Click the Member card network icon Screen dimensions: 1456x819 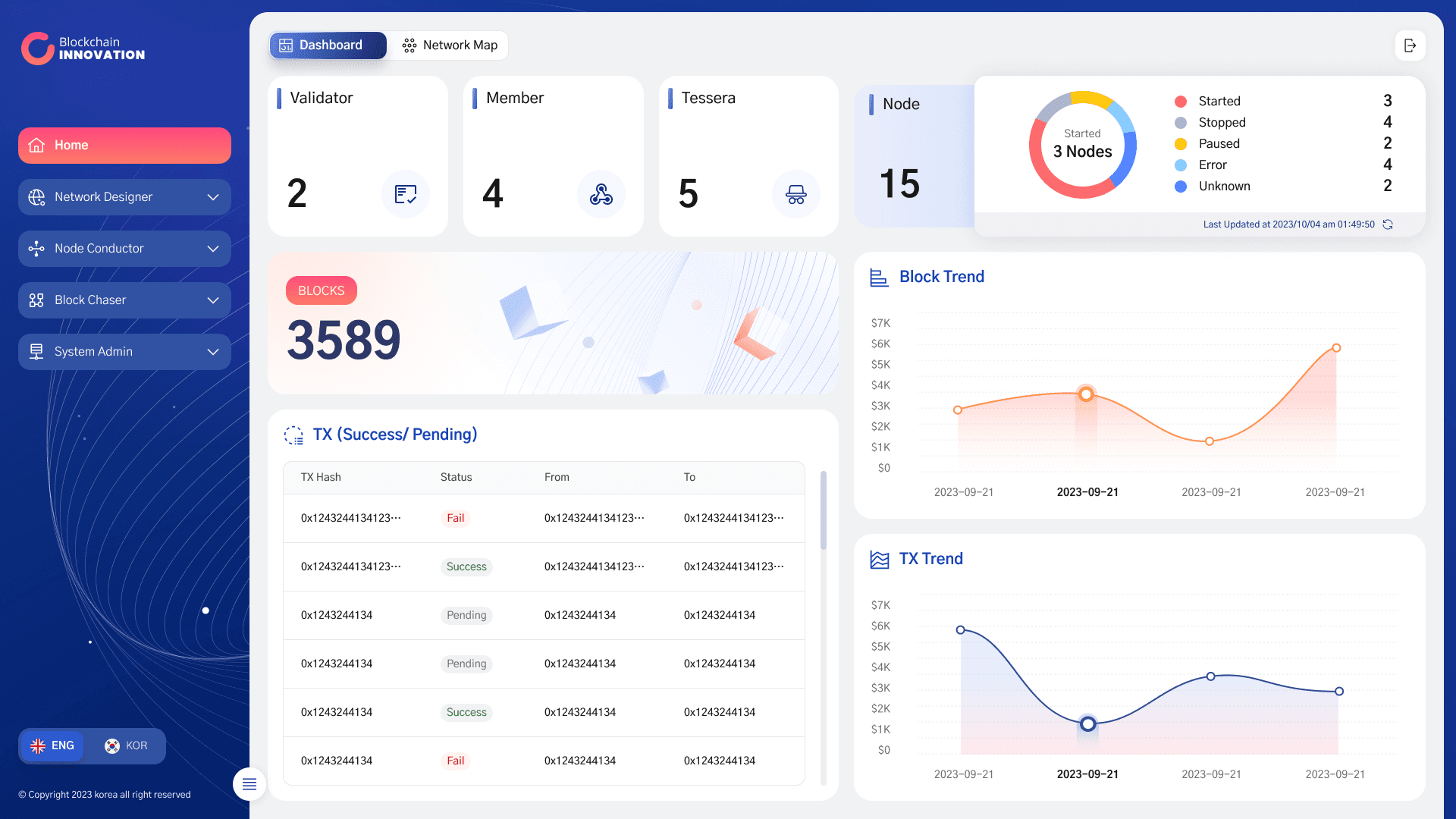[601, 194]
